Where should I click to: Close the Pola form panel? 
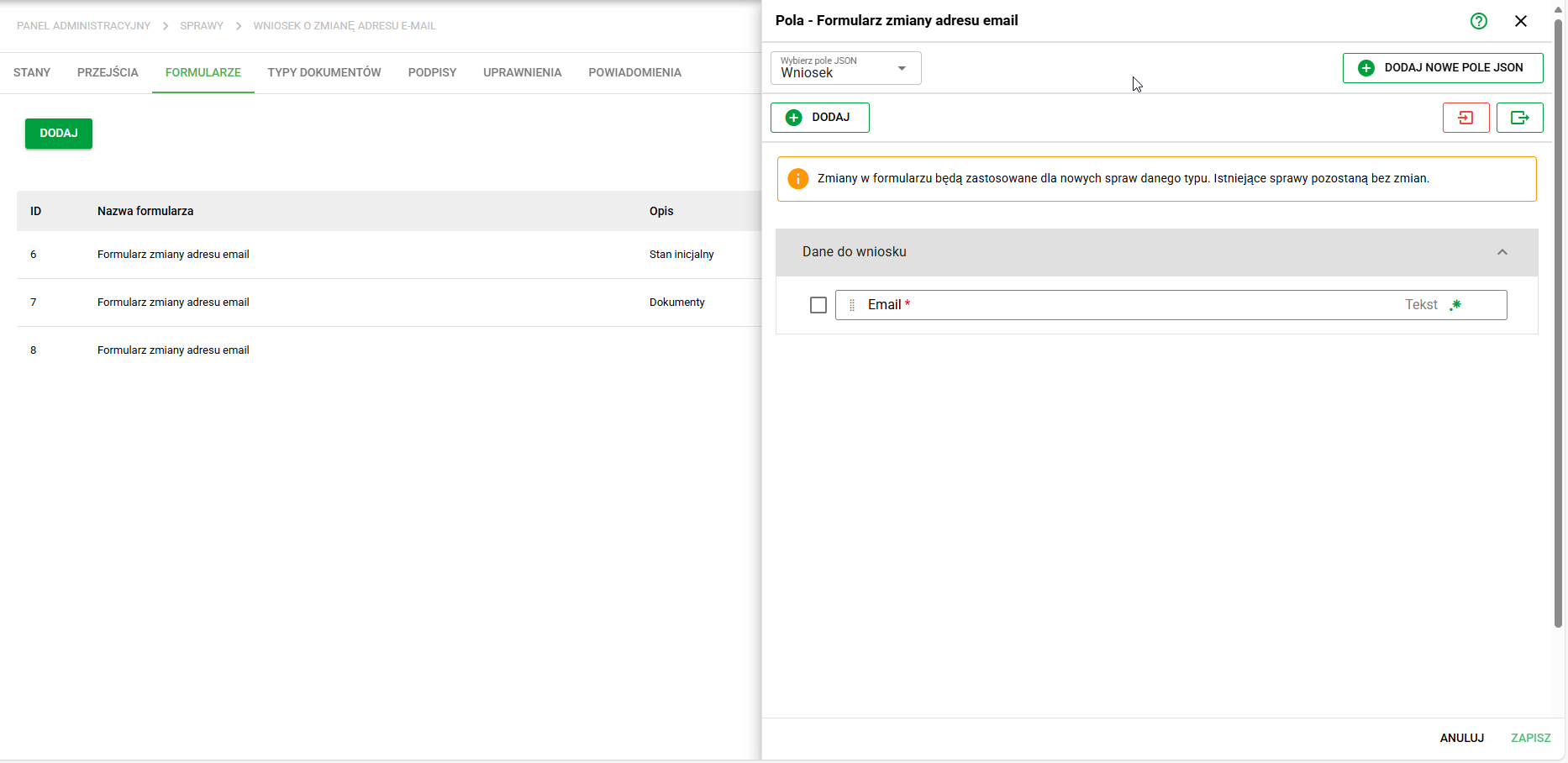(x=1521, y=21)
